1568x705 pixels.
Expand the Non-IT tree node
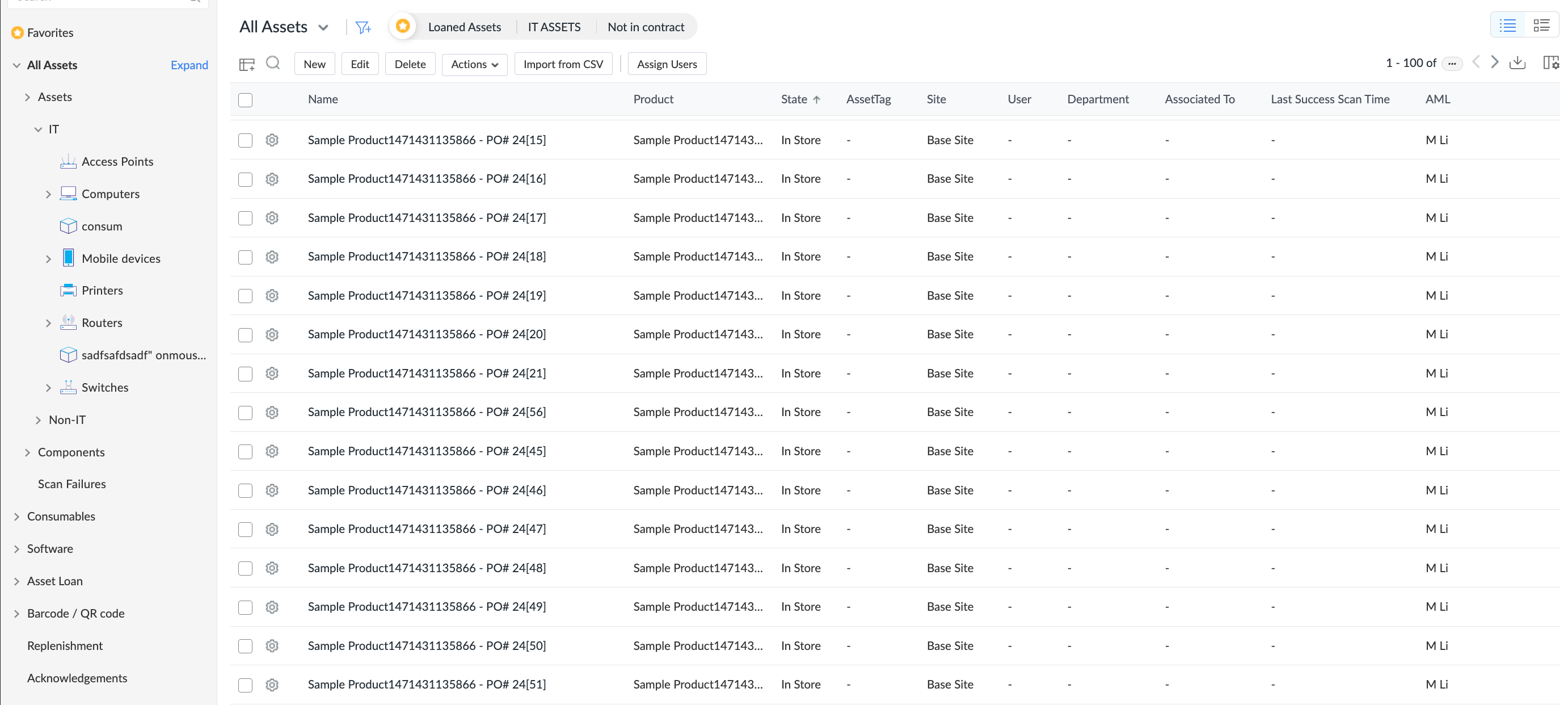39,420
